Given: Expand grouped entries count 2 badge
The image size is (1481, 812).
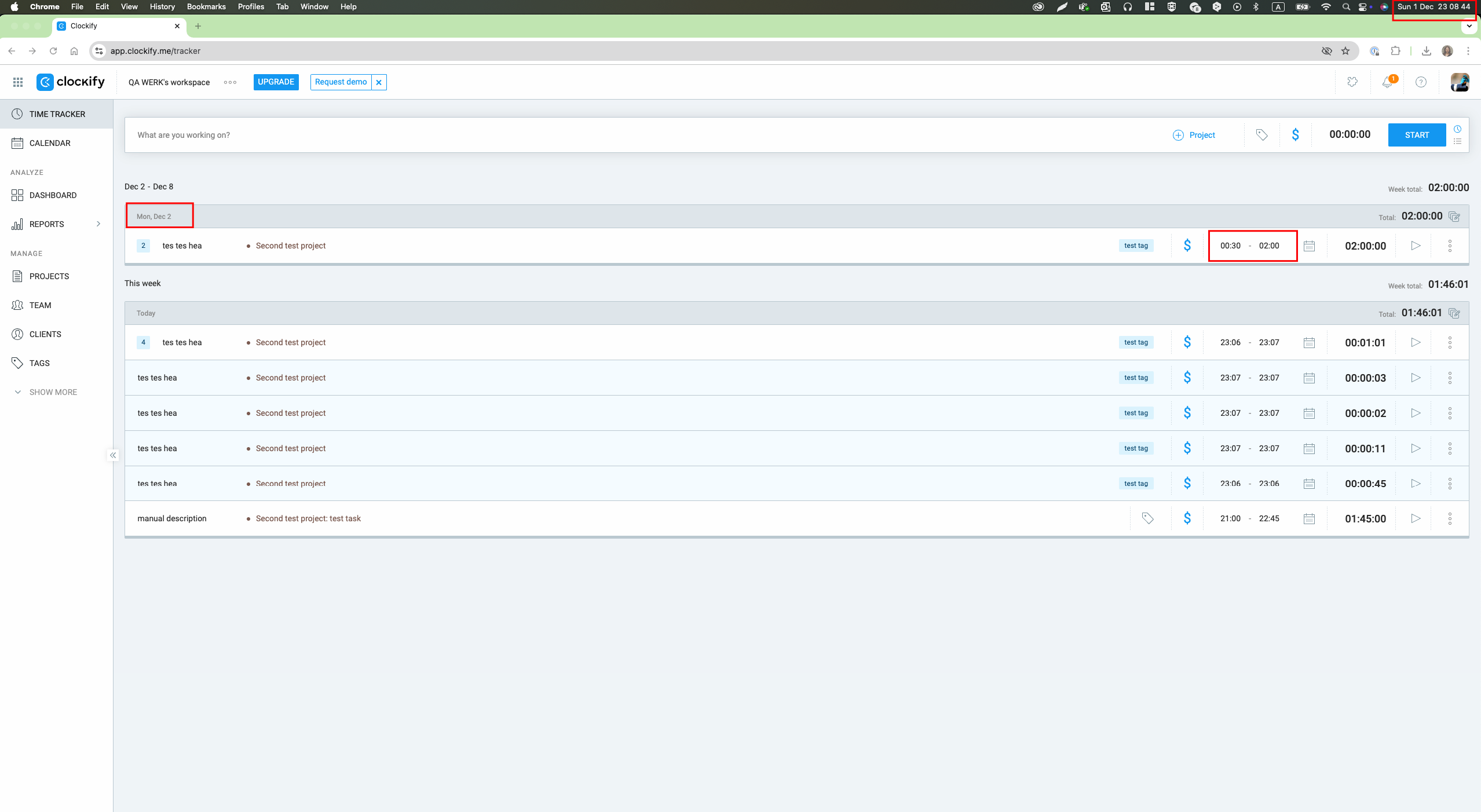Looking at the screenshot, I should (x=143, y=246).
